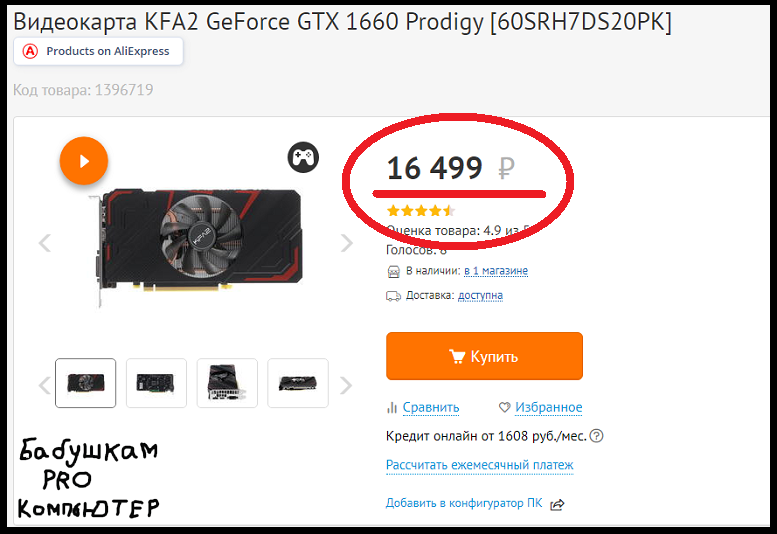
Task: Click the orange Купить button
Action: [484, 356]
